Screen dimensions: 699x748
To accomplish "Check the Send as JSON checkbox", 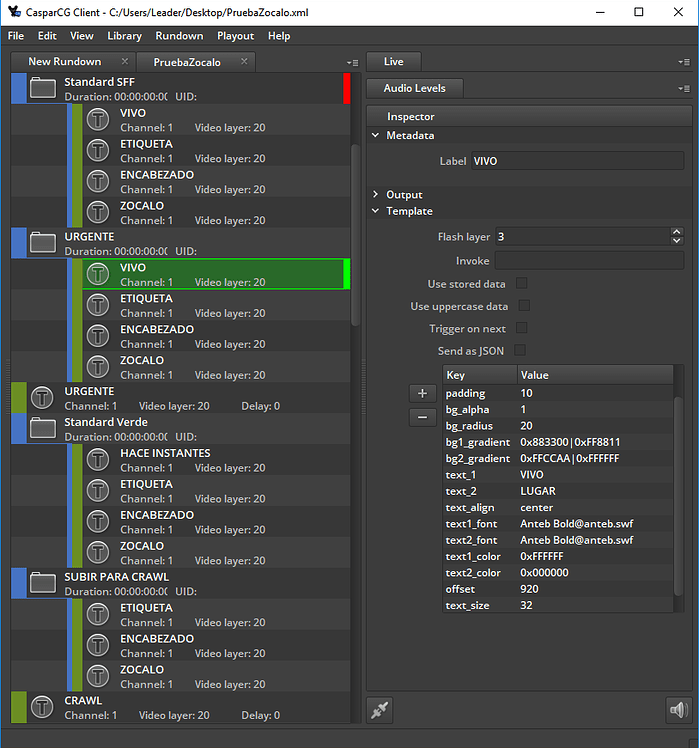I will [521, 350].
